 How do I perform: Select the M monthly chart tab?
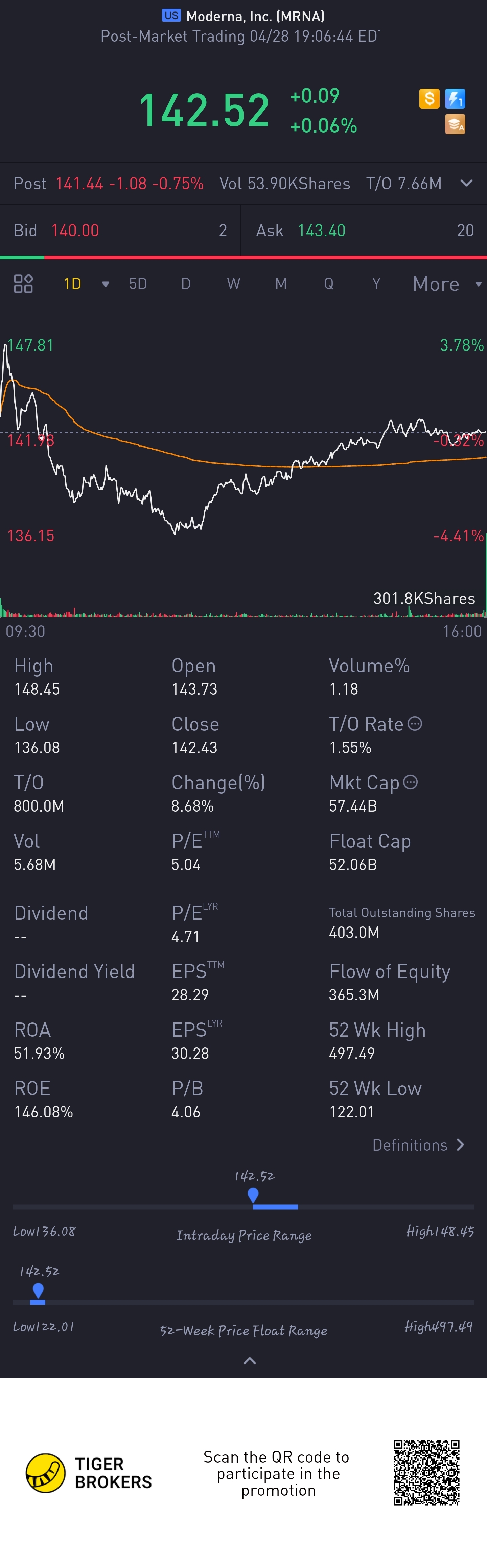click(x=281, y=284)
